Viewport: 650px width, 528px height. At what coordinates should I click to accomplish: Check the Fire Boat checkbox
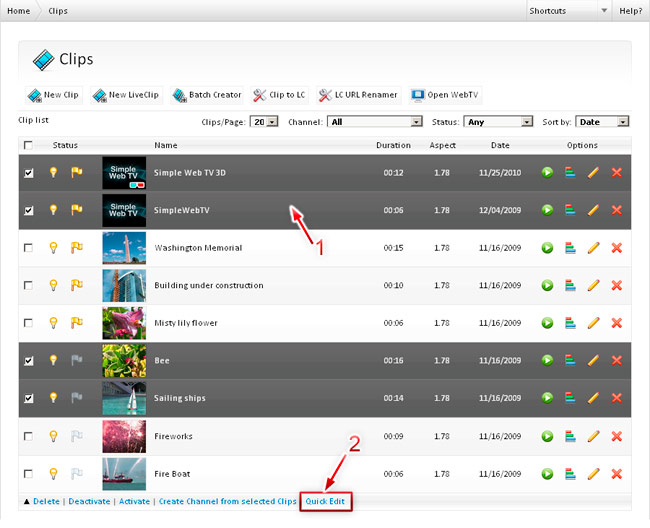pos(28,474)
